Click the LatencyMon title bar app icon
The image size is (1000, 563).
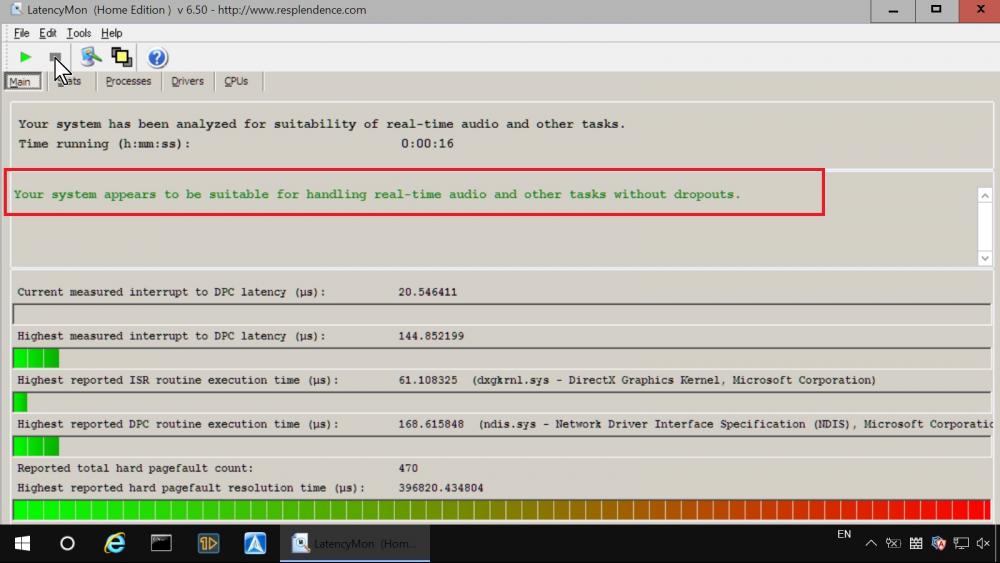click(16, 10)
